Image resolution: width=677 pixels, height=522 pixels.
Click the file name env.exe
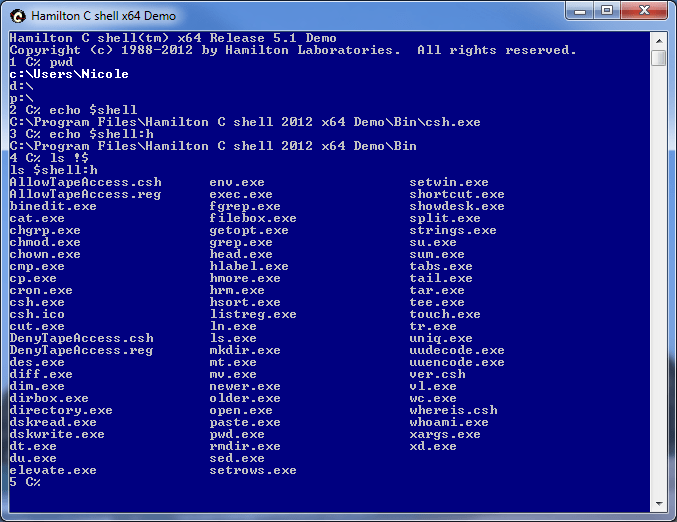[x=237, y=183]
